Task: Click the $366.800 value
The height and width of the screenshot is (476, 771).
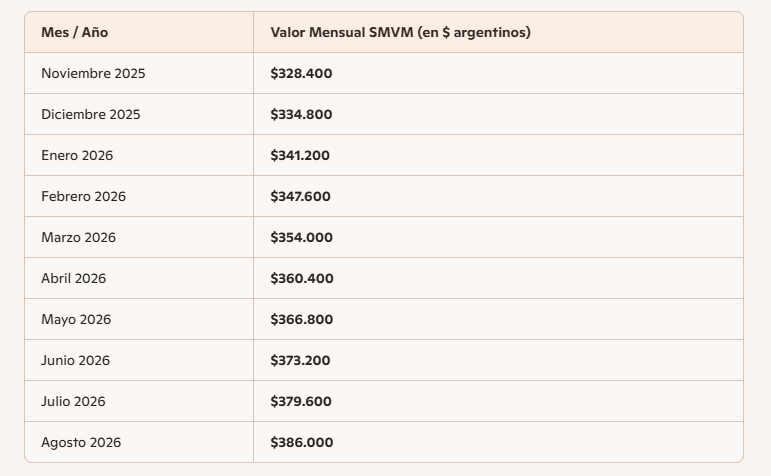Action: 301,320
